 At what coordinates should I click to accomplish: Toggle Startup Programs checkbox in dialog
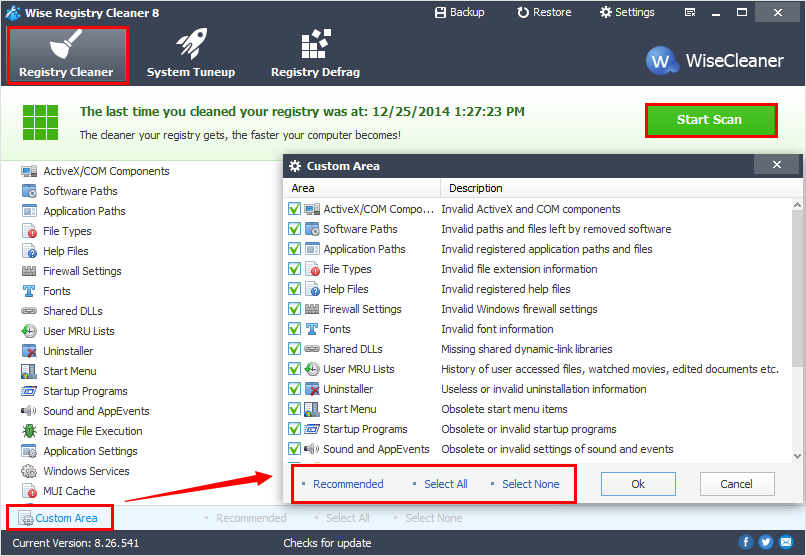295,430
